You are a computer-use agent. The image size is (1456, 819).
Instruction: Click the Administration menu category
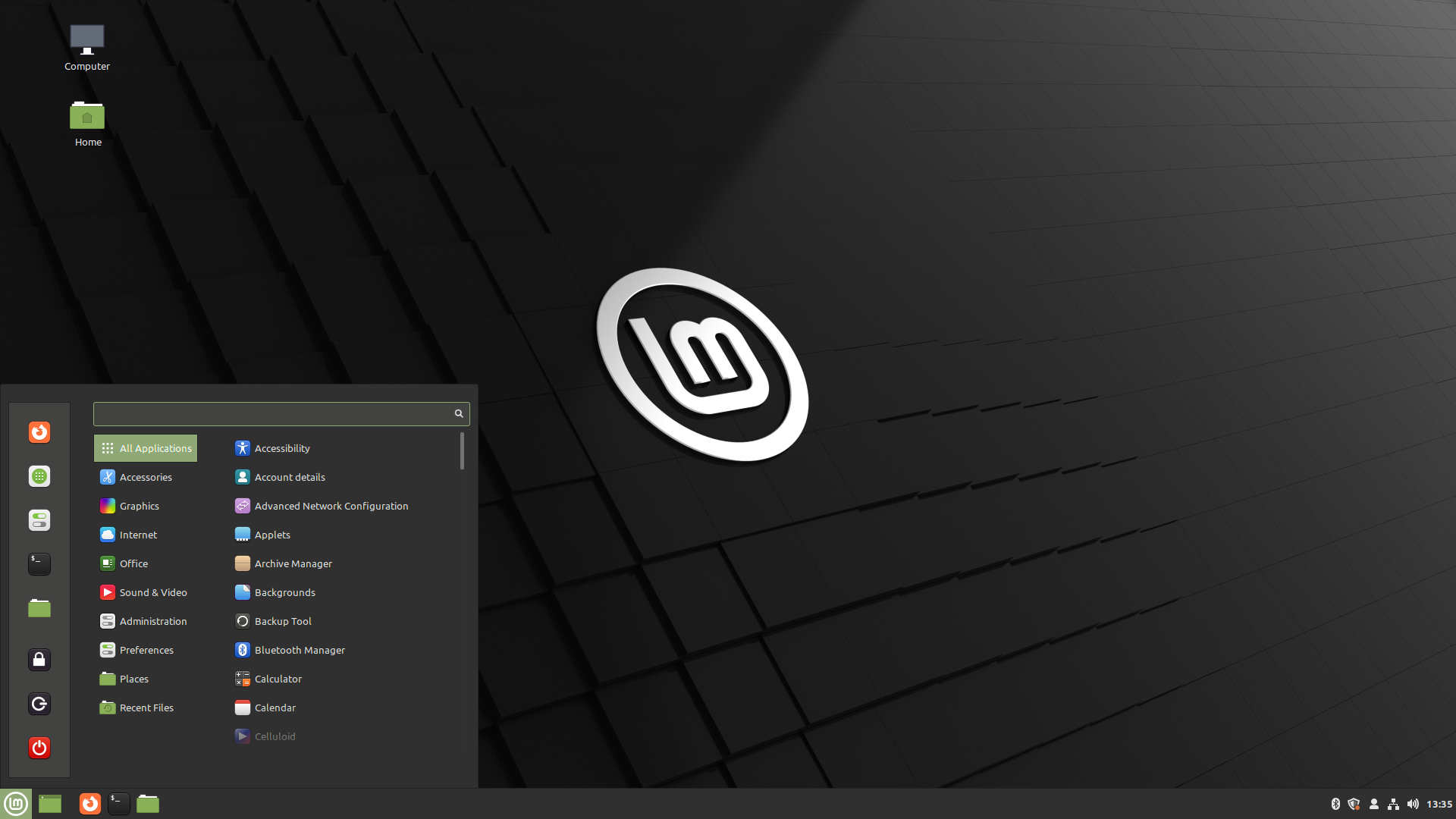coord(153,620)
